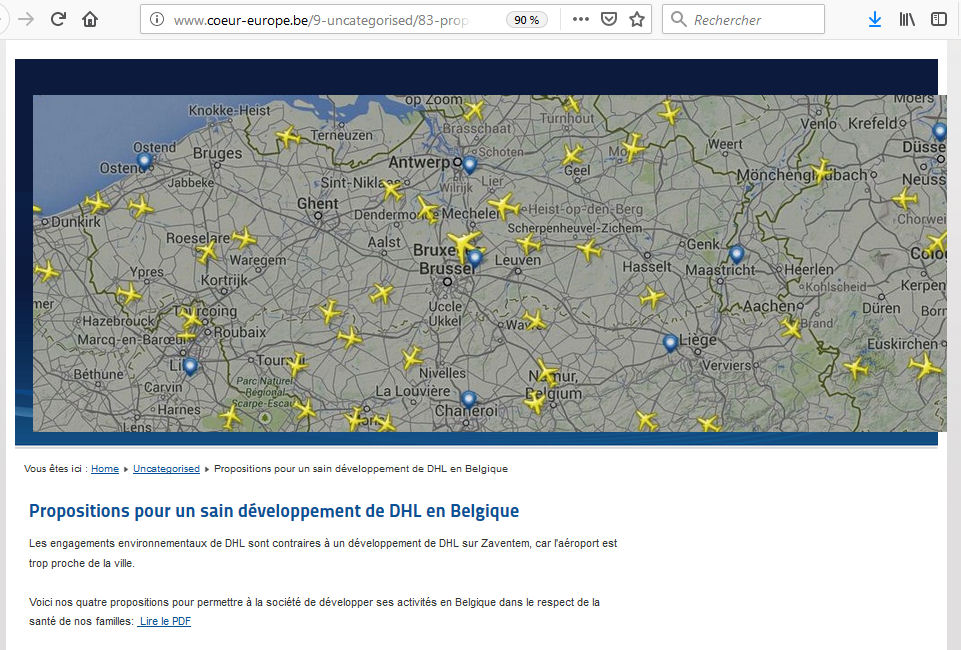Click the Forward navigation arrow
The width and height of the screenshot is (961, 650).
[x=26, y=20]
